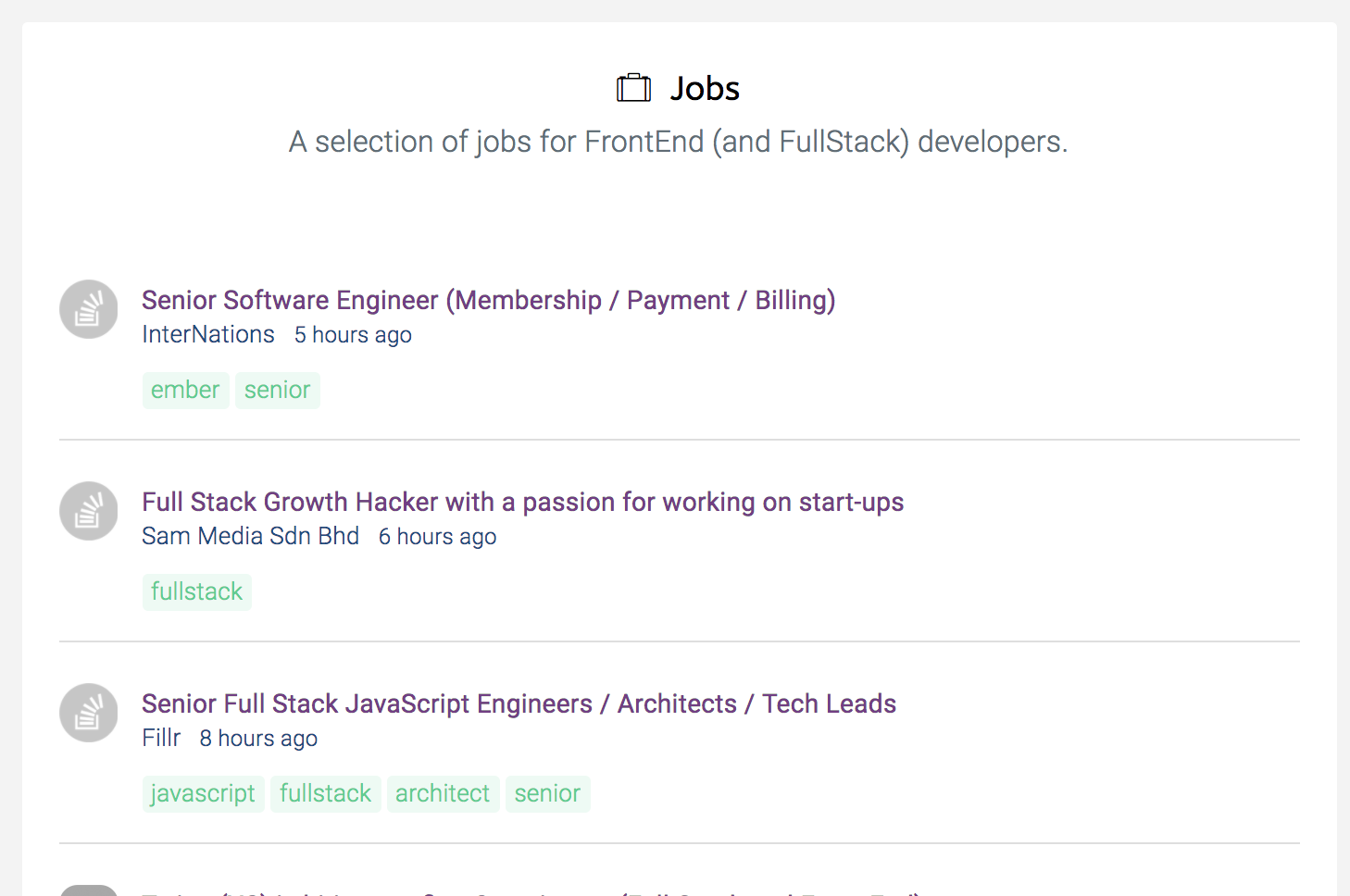Click the Stack Overflow icon beside the Sam Media posting
1350x896 pixels.
coord(88,511)
